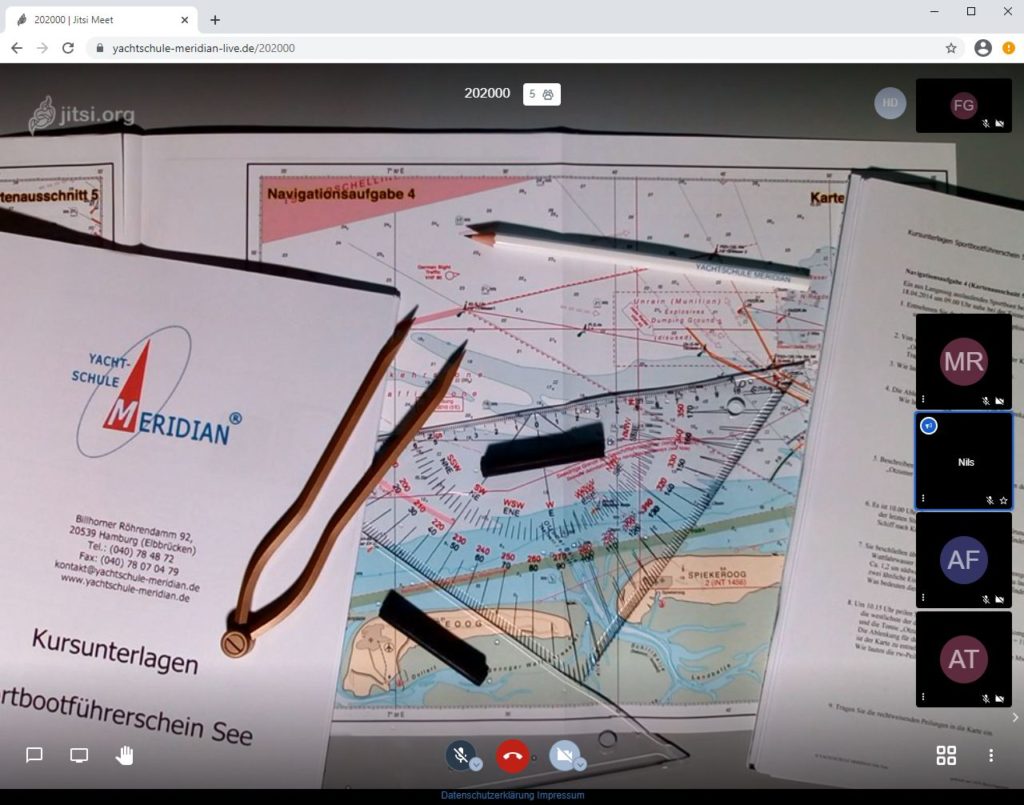Select the AF participant thumbnail
The image size is (1024, 805).
tap(963, 560)
